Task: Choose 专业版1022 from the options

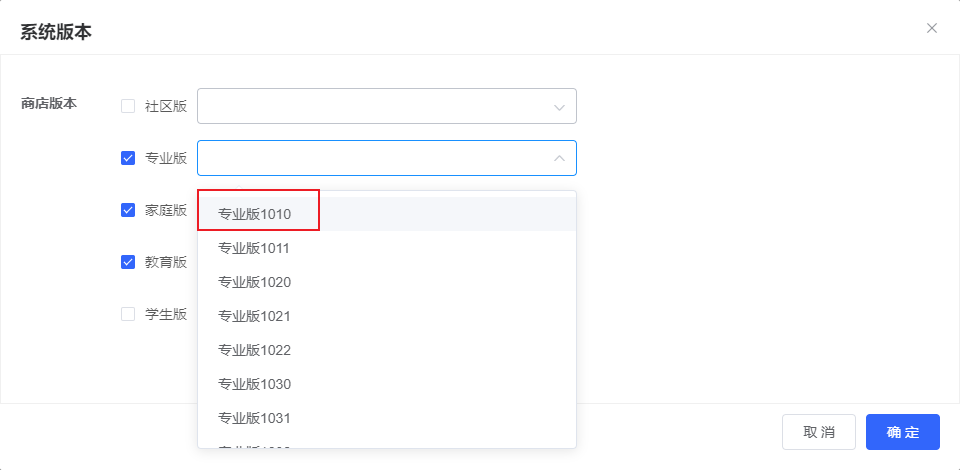Action: coord(255,350)
